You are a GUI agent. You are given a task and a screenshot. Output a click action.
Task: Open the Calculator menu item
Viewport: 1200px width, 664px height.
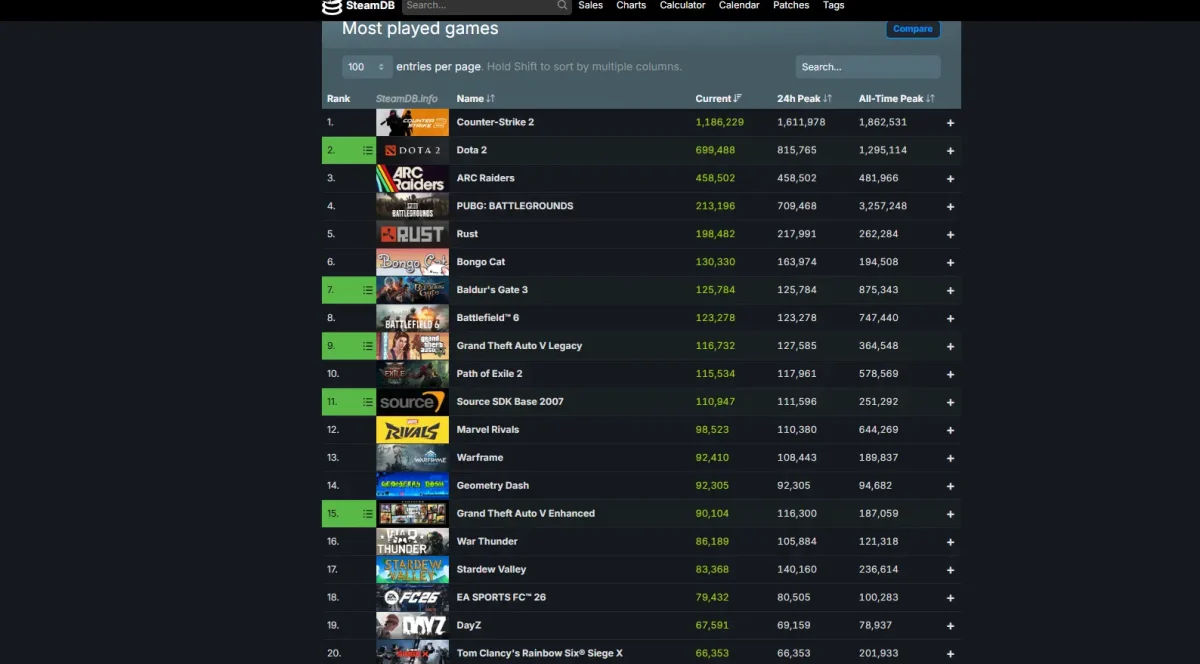683,6
